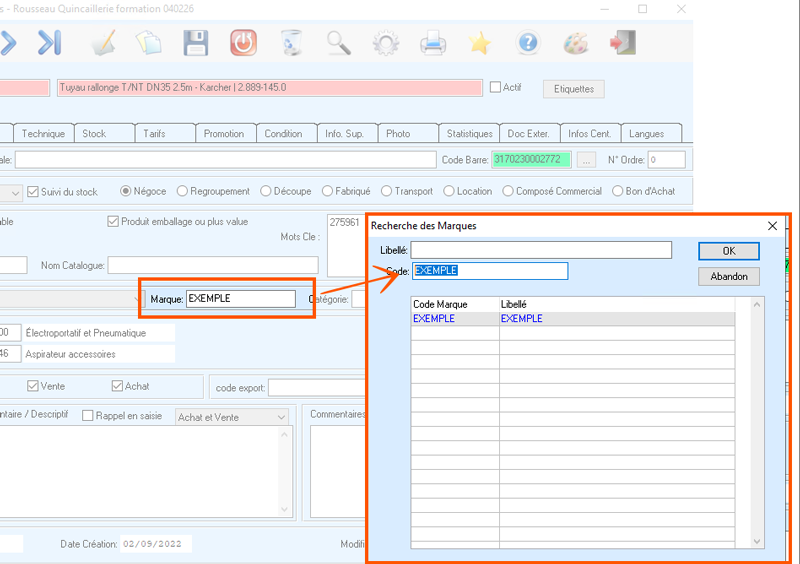Go to next record arrow

(7, 43)
